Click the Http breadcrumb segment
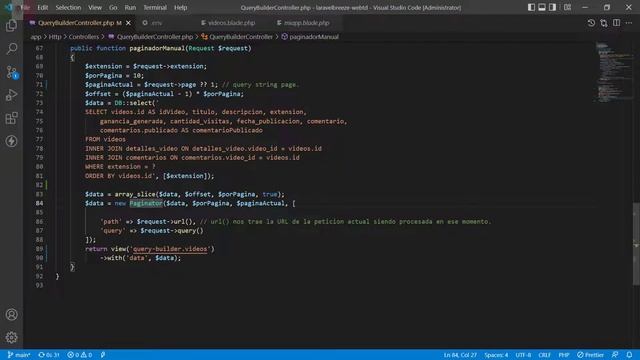640x360 pixels. pyautogui.click(x=55, y=37)
